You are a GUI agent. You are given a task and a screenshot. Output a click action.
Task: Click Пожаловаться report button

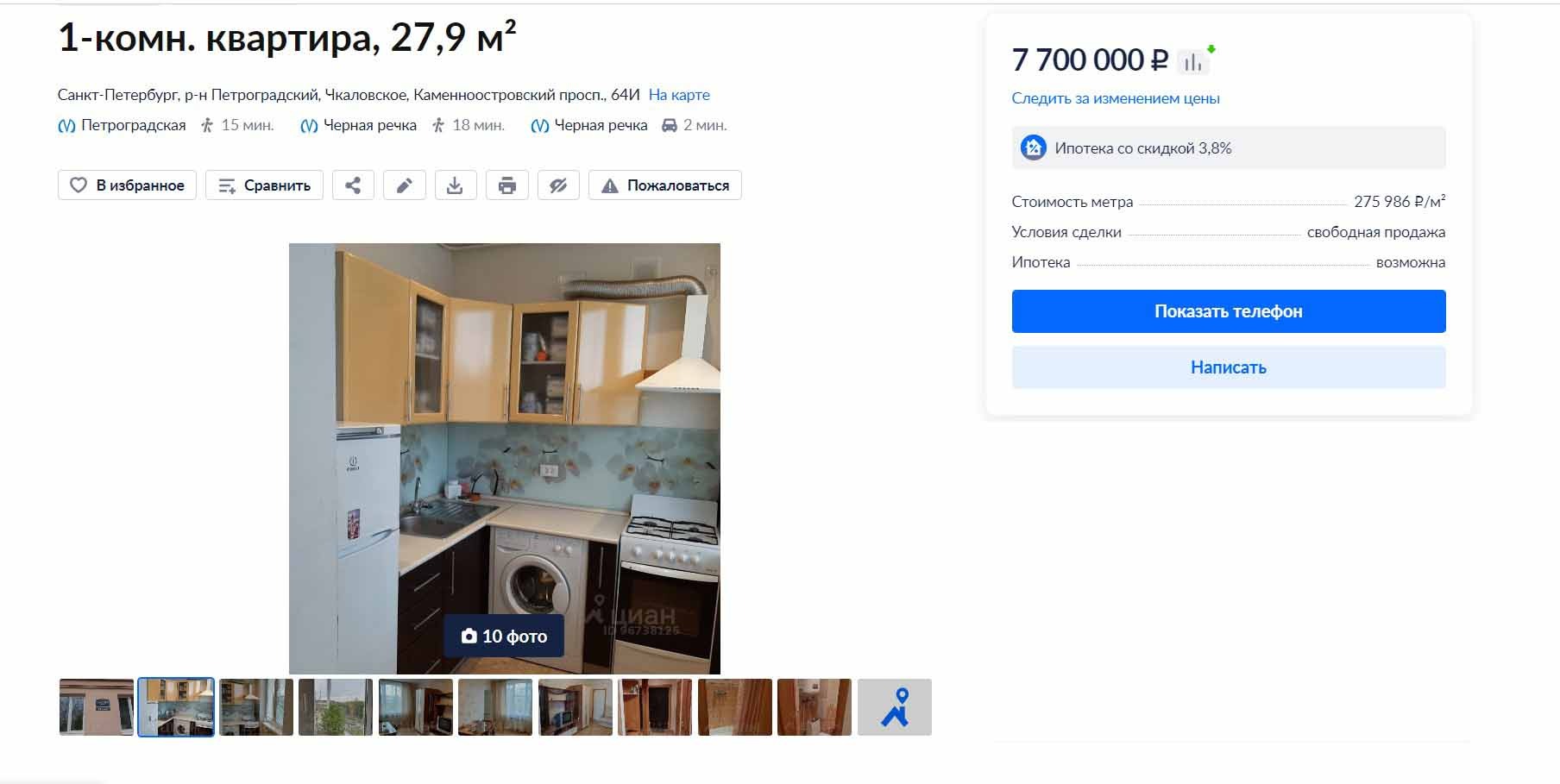point(665,185)
